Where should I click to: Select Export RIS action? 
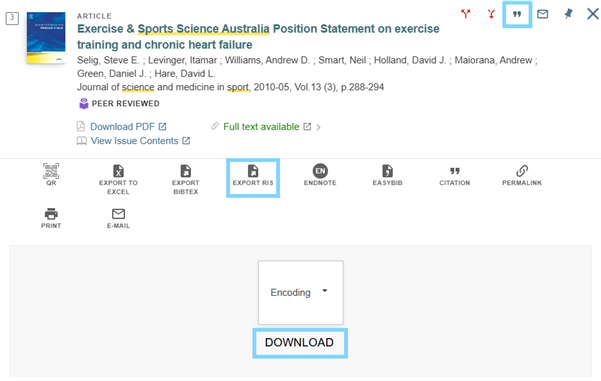[253, 175]
